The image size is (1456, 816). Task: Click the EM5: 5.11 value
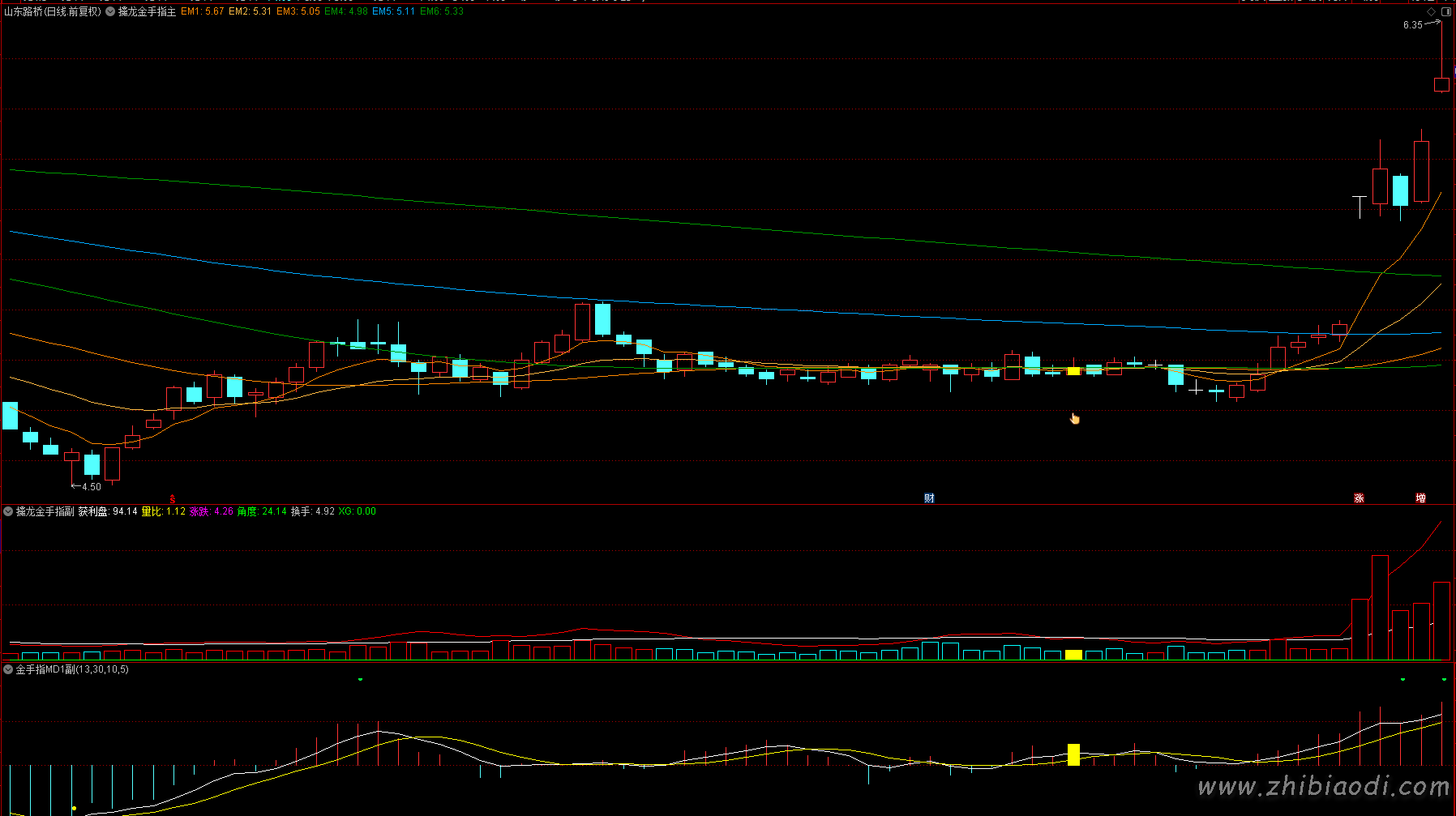click(x=393, y=11)
